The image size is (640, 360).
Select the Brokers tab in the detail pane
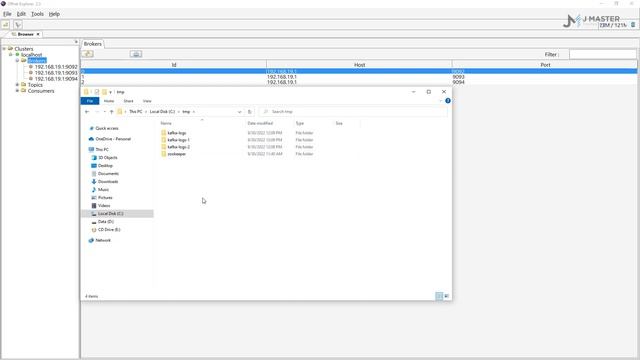(x=93, y=44)
